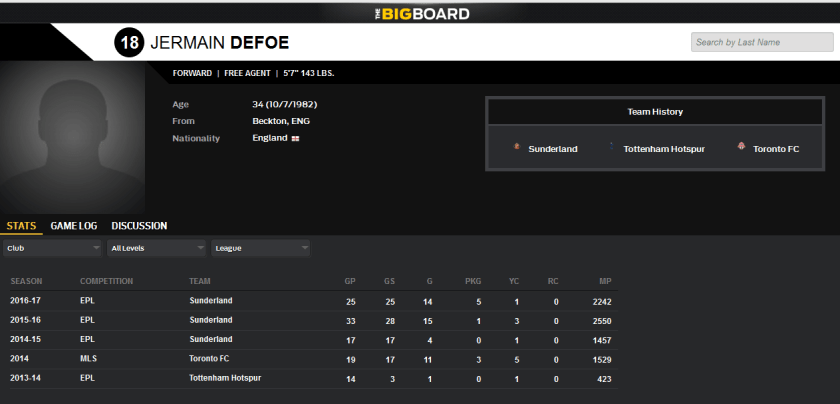
Task: Click the 5'7" 143 LBS. text
Action: click(309, 73)
